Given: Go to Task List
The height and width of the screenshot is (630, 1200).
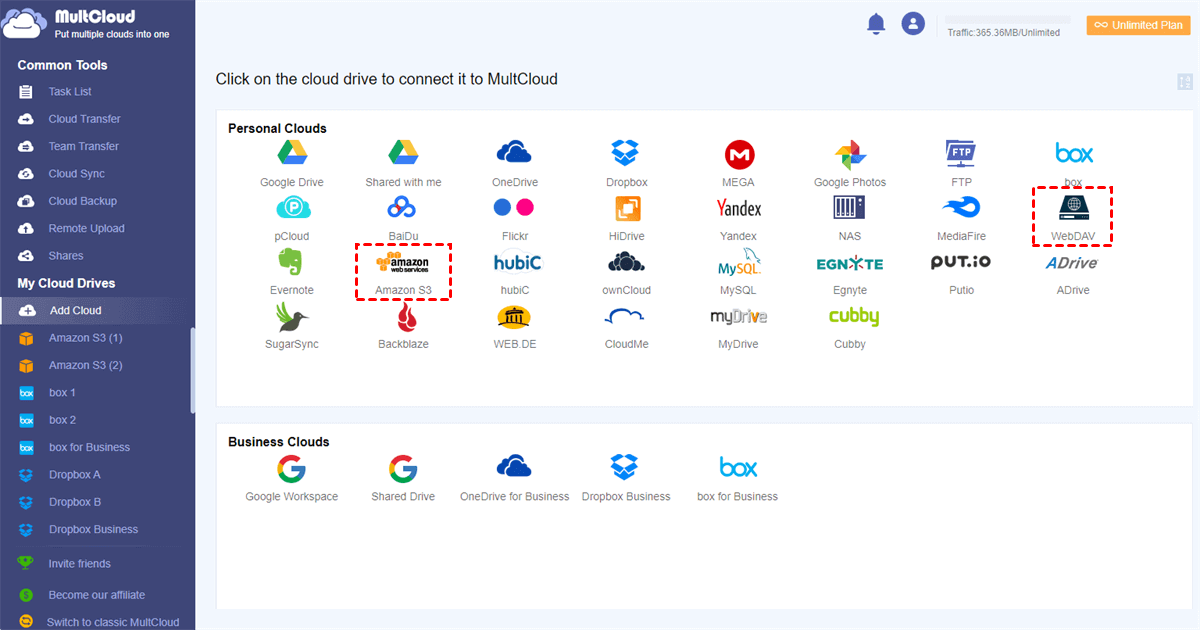Looking at the screenshot, I should click(x=70, y=92).
